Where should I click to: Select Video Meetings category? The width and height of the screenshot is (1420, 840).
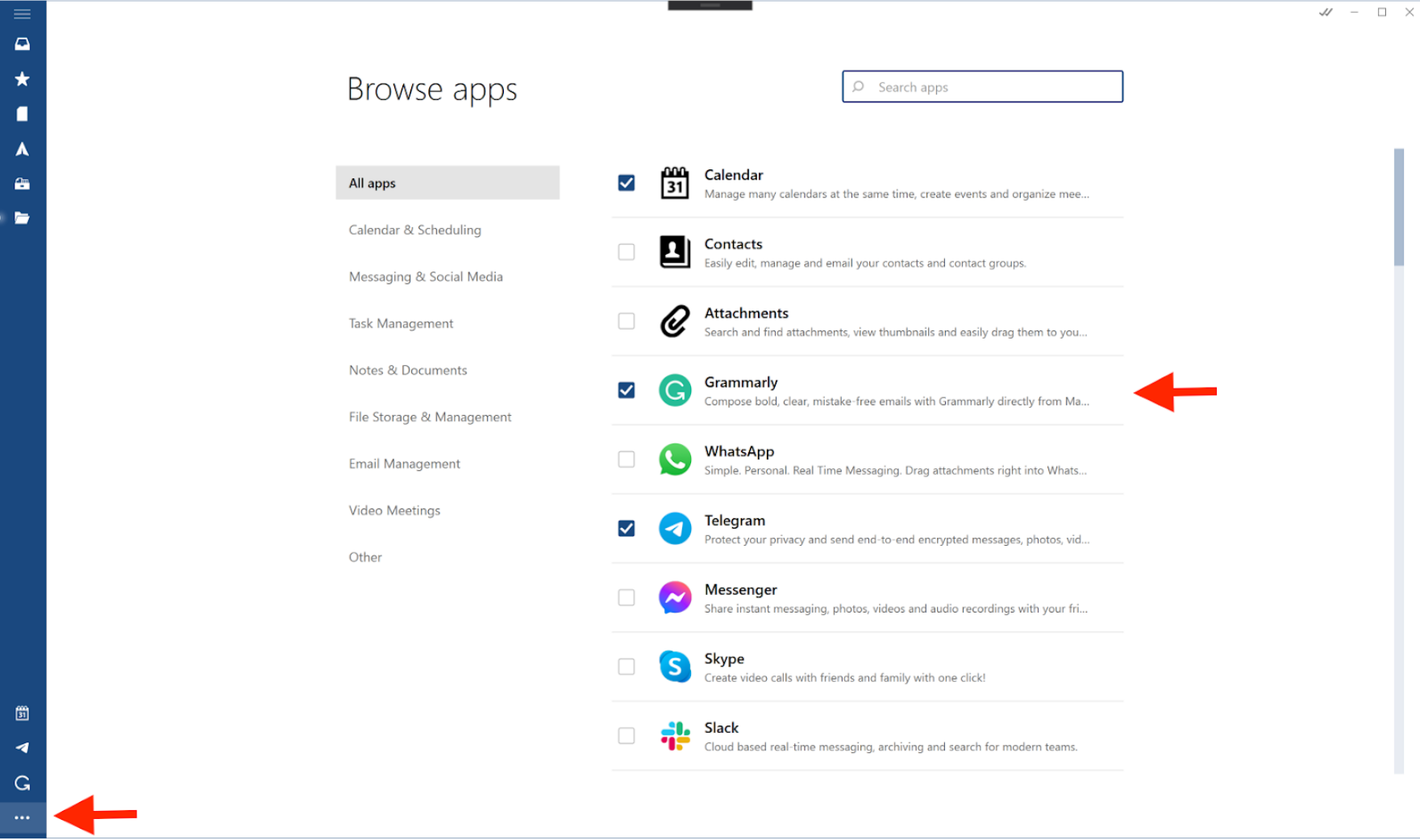[394, 510]
